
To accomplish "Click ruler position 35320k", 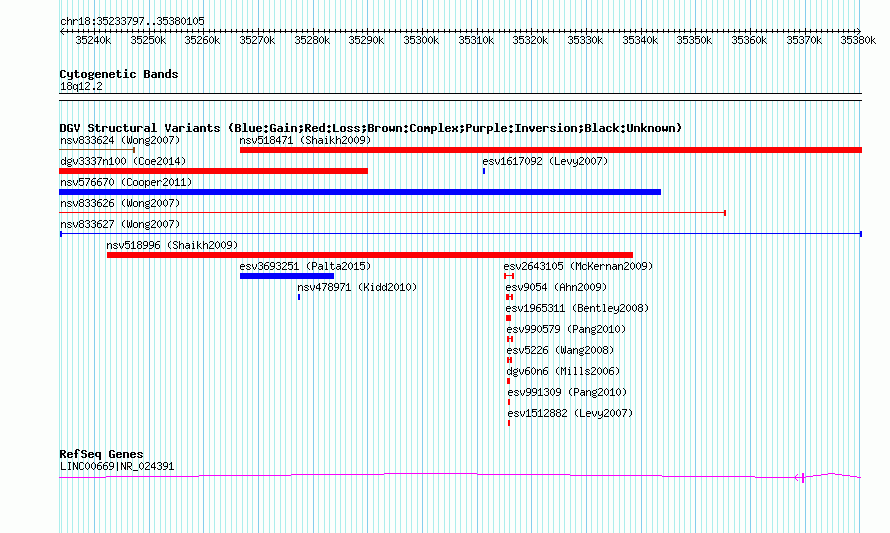I will pyautogui.click(x=530, y=40).
